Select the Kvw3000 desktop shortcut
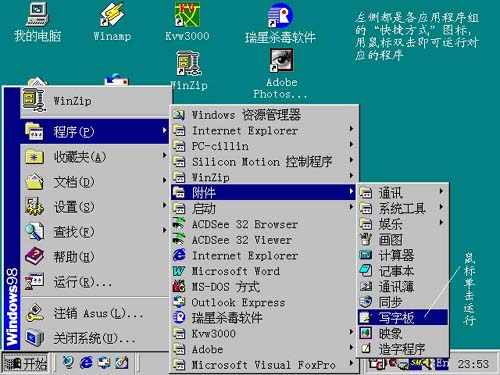 tap(187, 23)
